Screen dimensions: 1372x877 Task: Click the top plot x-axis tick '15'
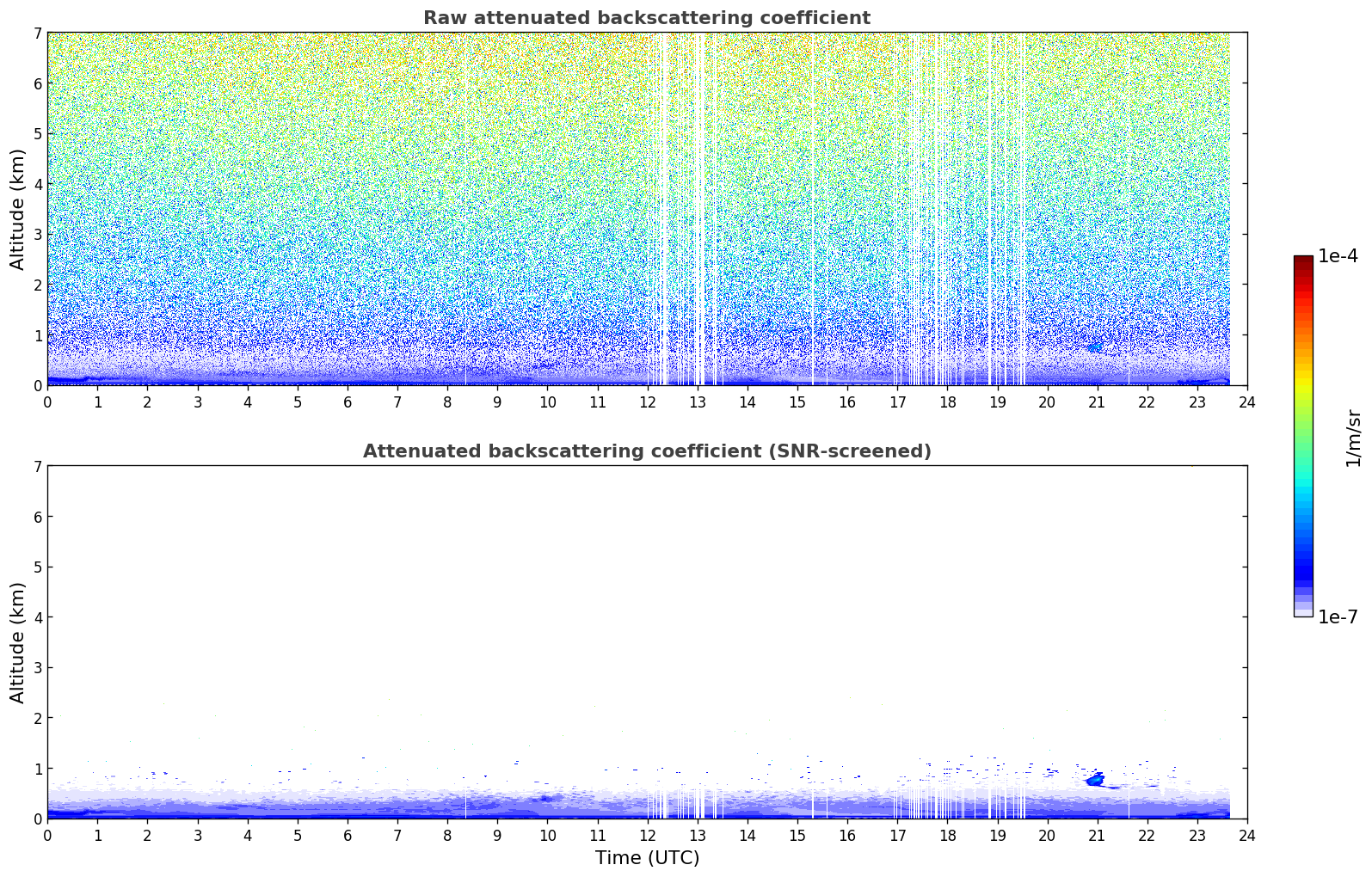(x=797, y=402)
